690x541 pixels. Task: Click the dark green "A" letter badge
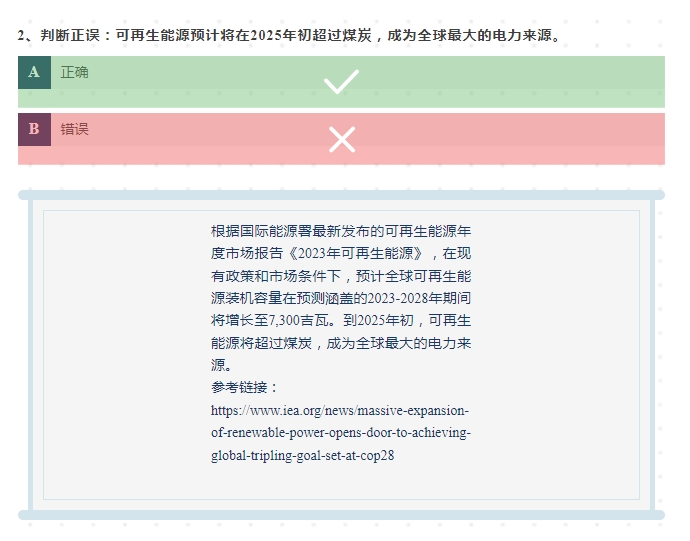[34, 72]
